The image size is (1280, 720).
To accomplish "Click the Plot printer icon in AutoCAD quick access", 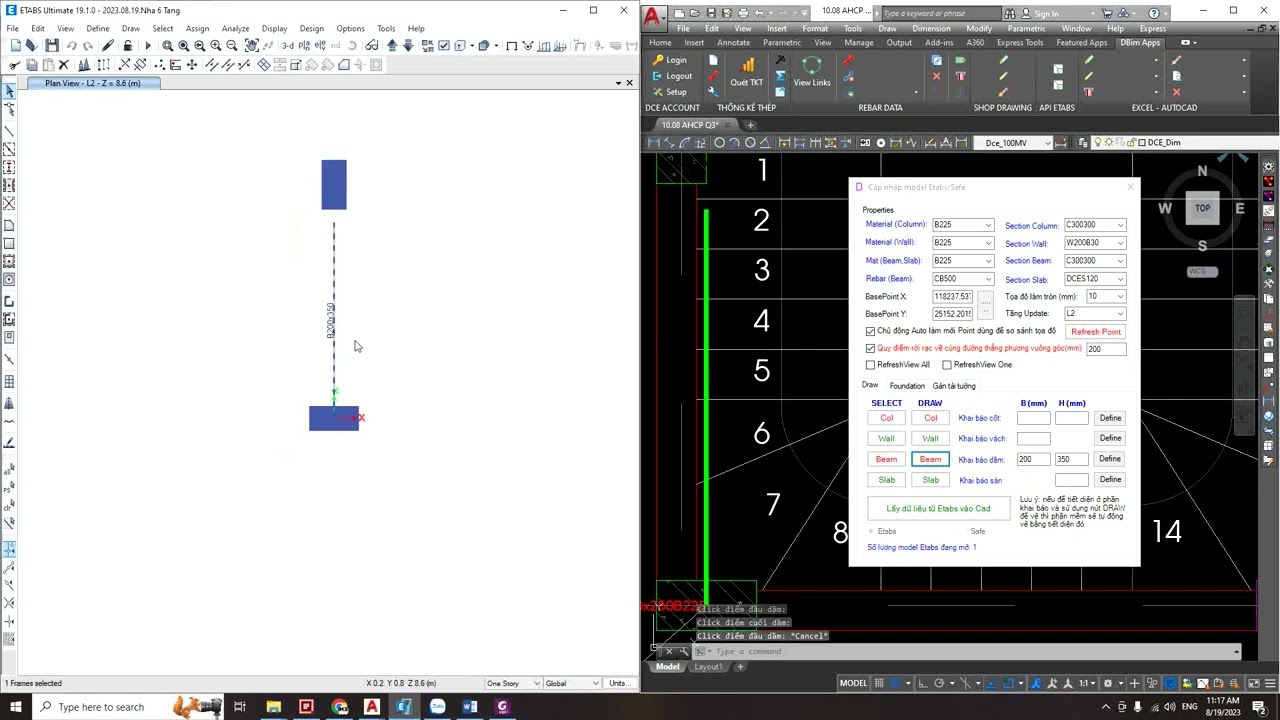I will (743, 13).
